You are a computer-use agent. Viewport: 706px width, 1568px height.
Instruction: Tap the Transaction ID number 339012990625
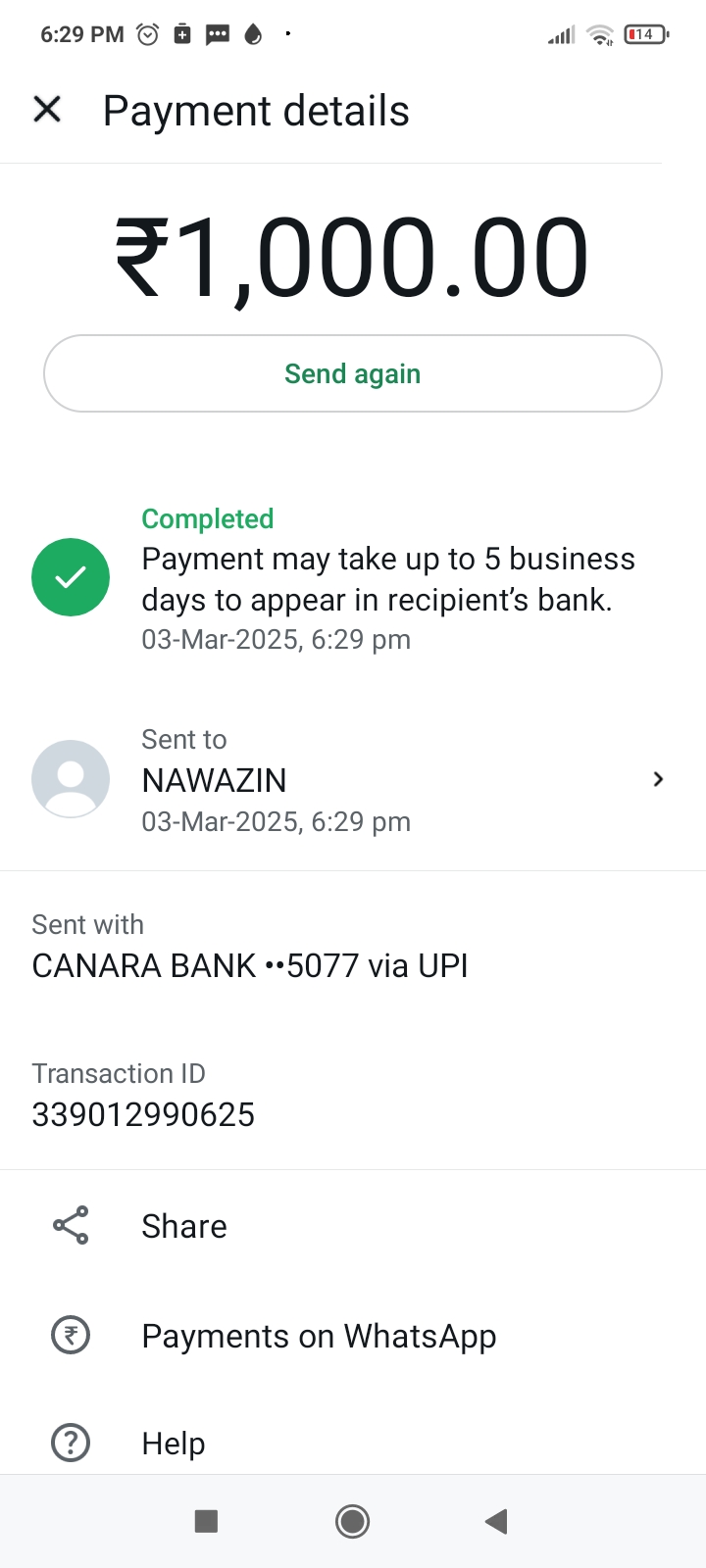tap(143, 1114)
